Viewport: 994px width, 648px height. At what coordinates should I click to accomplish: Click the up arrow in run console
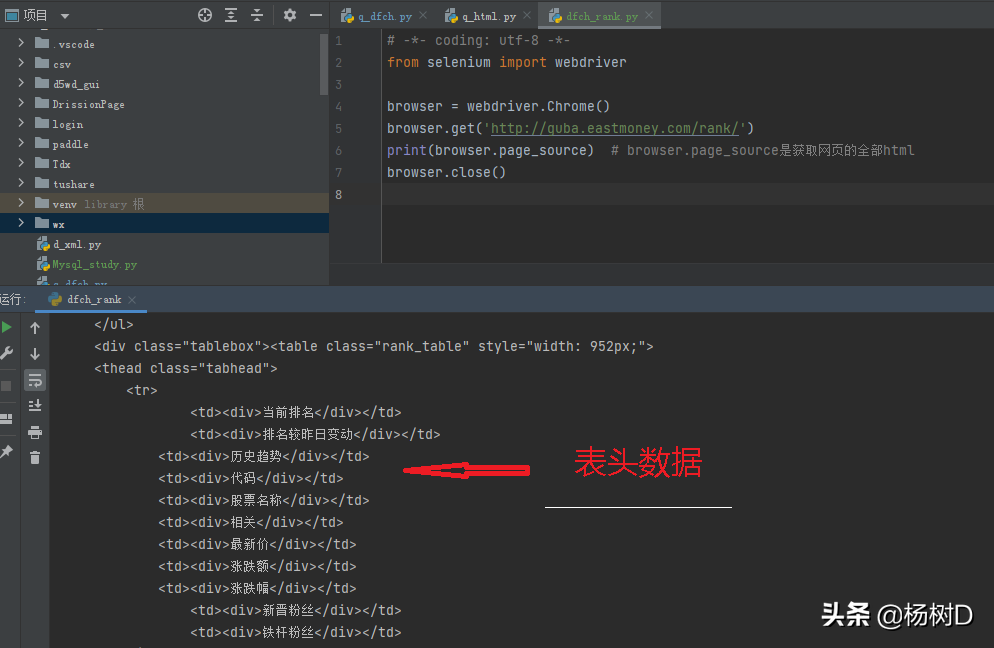tap(35, 328)
